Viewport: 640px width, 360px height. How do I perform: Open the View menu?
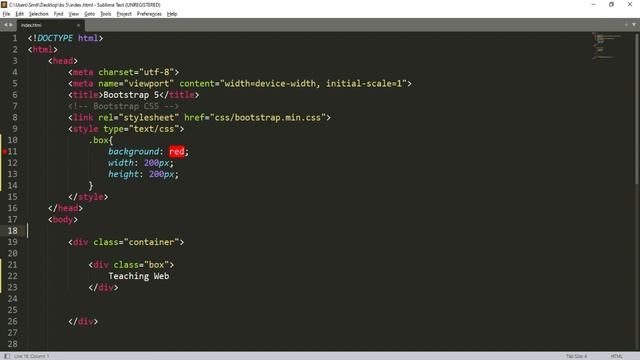click(73, 14)
